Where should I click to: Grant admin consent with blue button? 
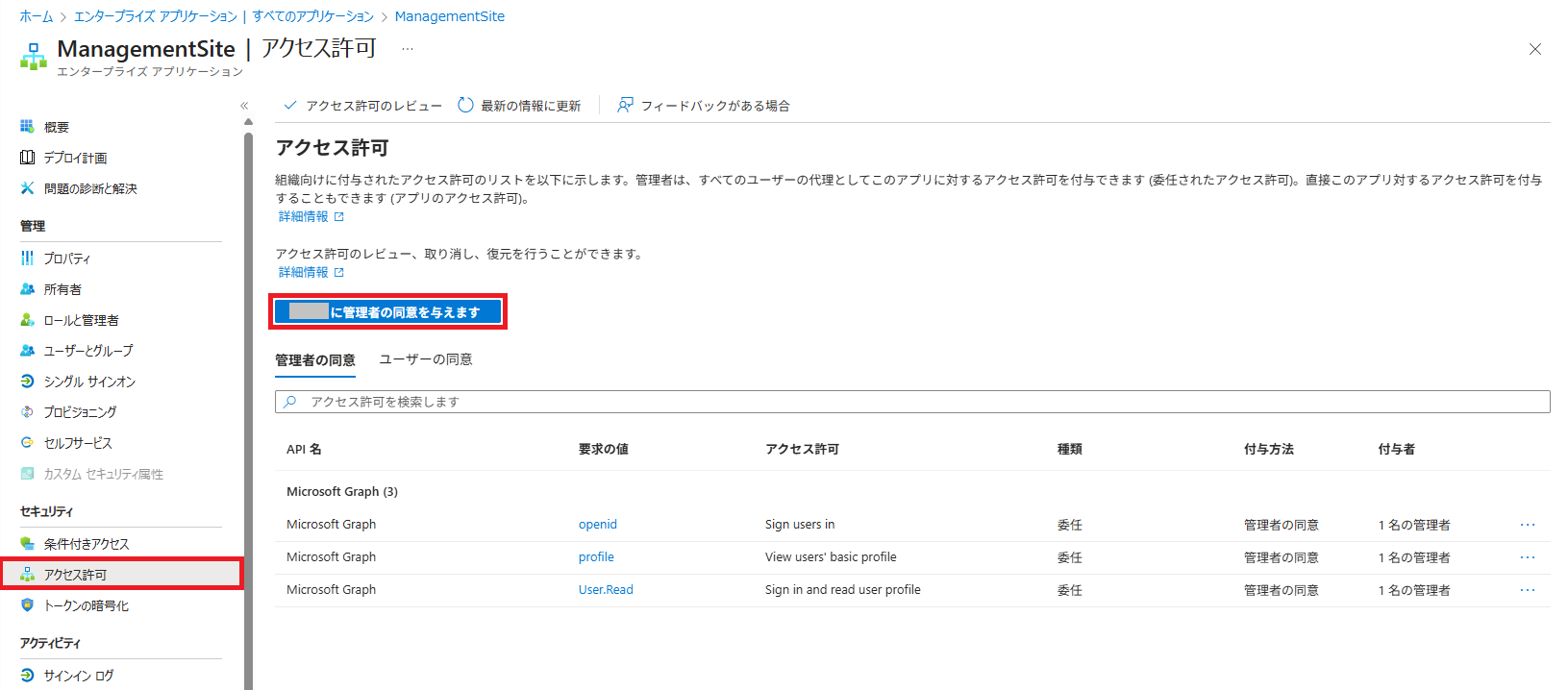coord(388,312)
